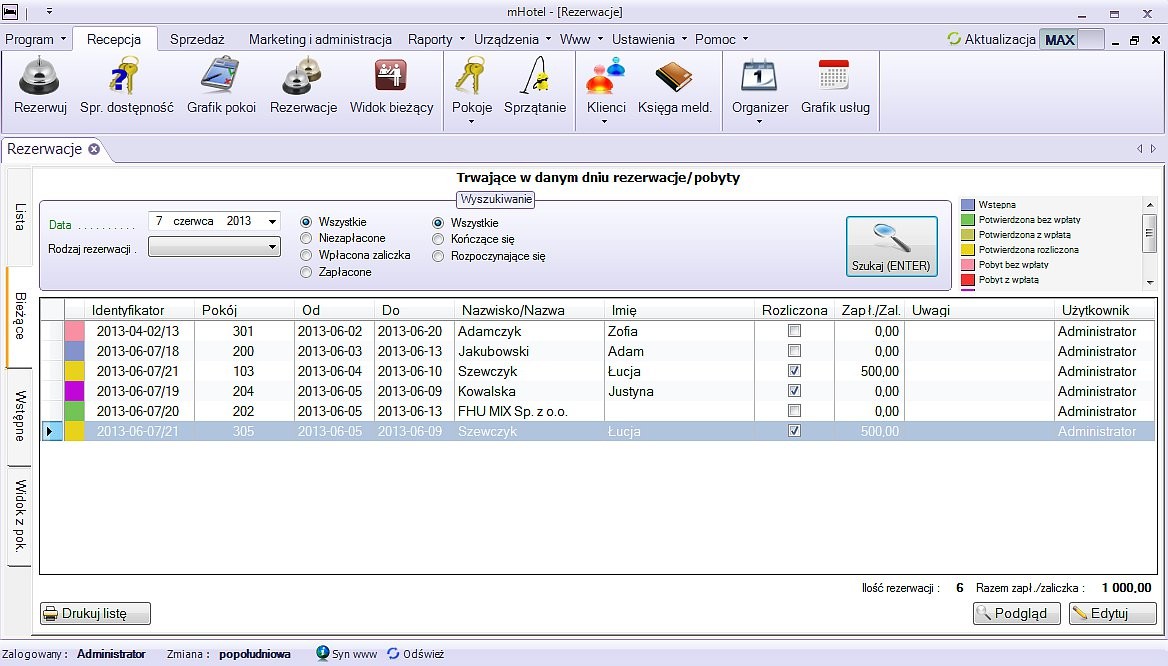Image resolution: width=1168 pixels, height=666 pixels.
Task: Open Marketing i administracja tab
Action: coord(320,39)
